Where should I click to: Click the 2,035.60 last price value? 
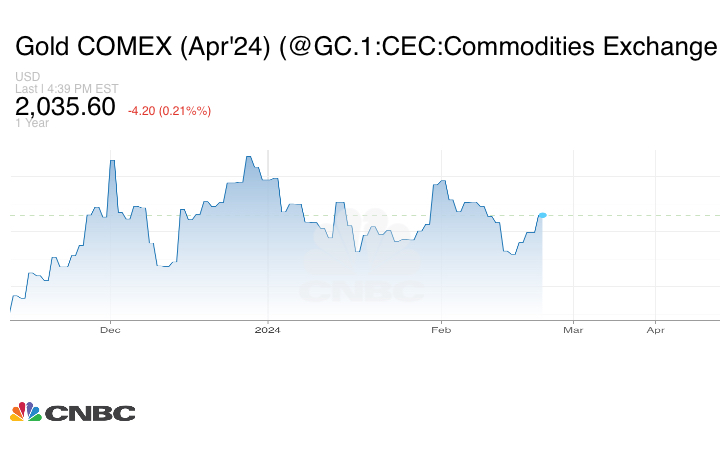(x=65, y=106)
